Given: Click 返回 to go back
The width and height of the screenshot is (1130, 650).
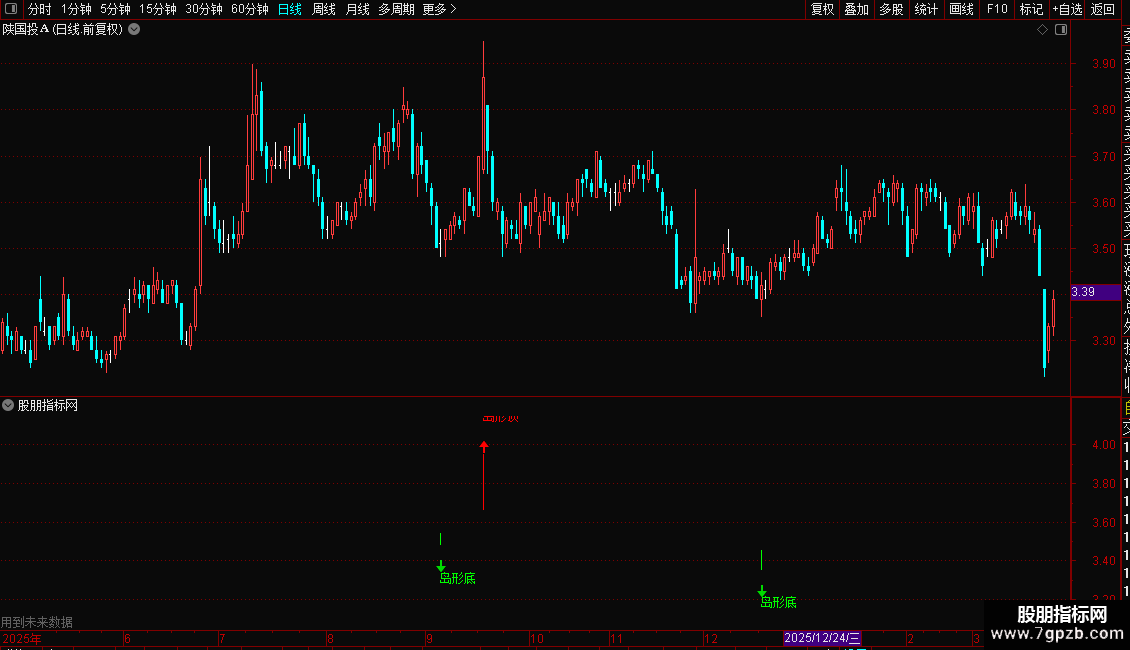Looking at the screenshot, I should click(1103, 9).
